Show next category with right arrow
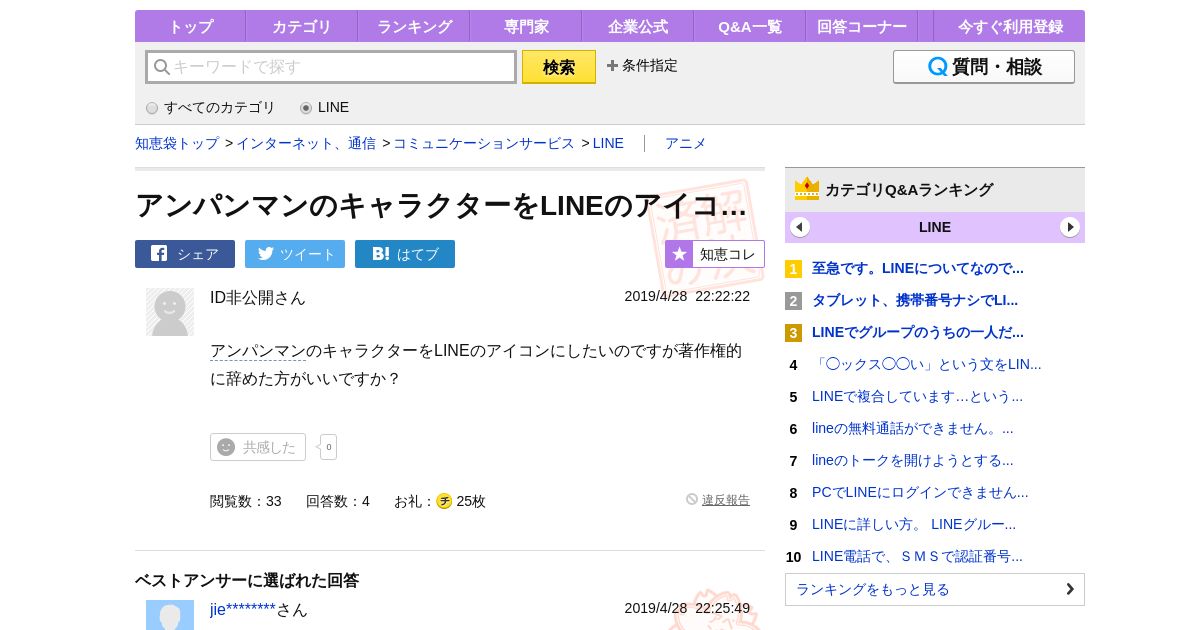This screenshot has width=1200, height=630. [x=1070, y=227]
